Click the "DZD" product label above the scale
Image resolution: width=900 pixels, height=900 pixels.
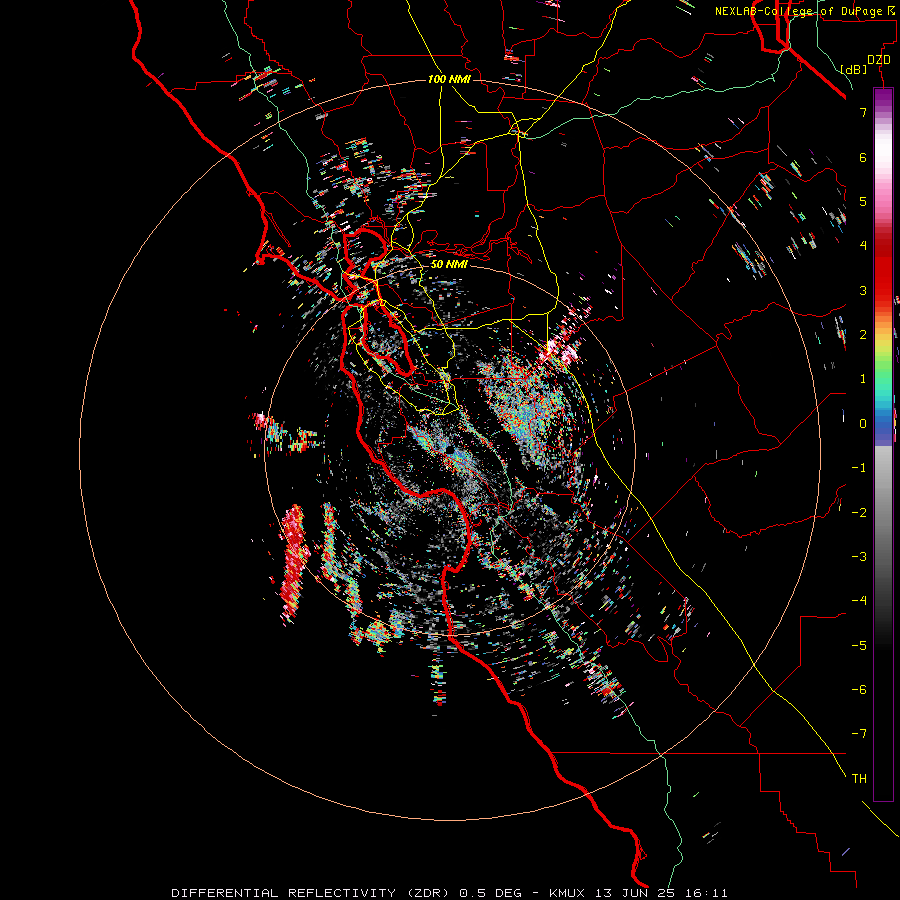point(879,60)
